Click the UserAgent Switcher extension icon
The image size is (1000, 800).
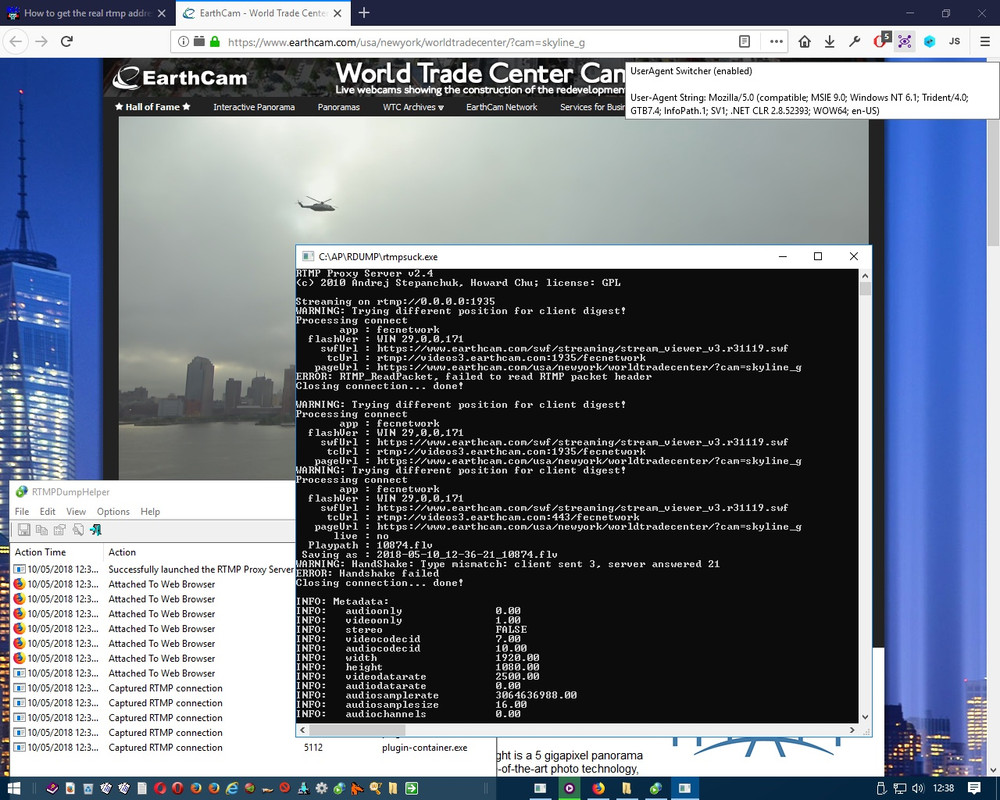[904, 41]
